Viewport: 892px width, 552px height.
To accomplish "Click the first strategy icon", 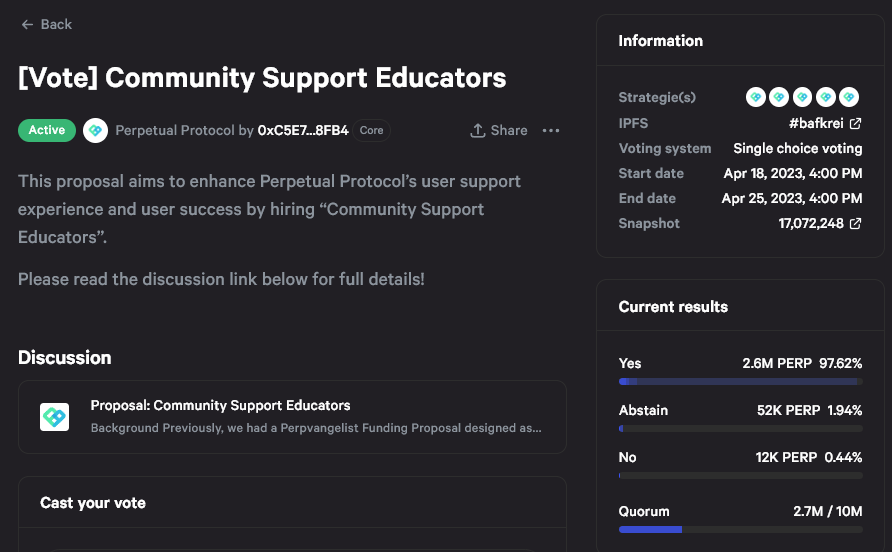I will click(x=756, y=97).
